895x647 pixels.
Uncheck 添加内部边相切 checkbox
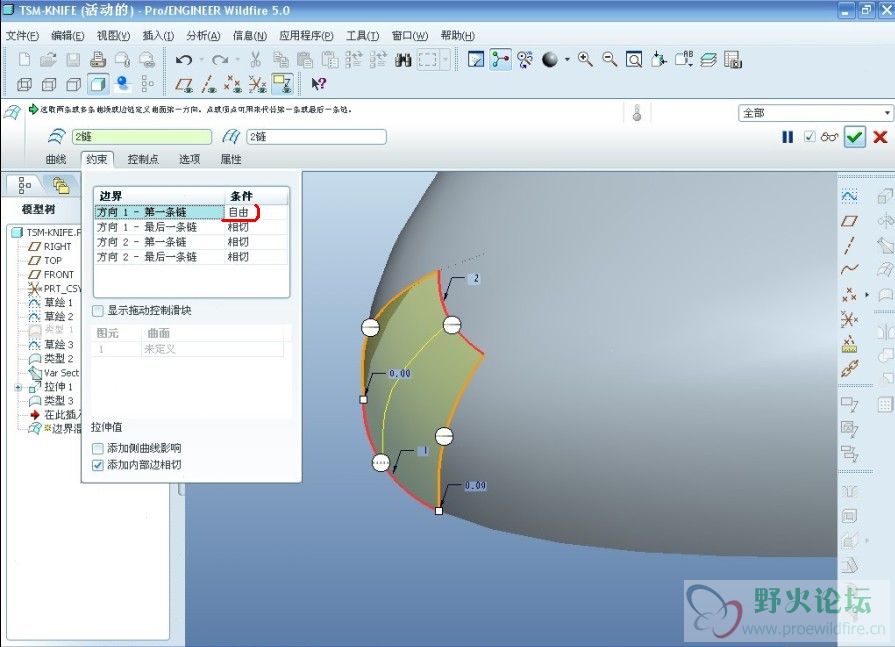[x=98, y=465]
